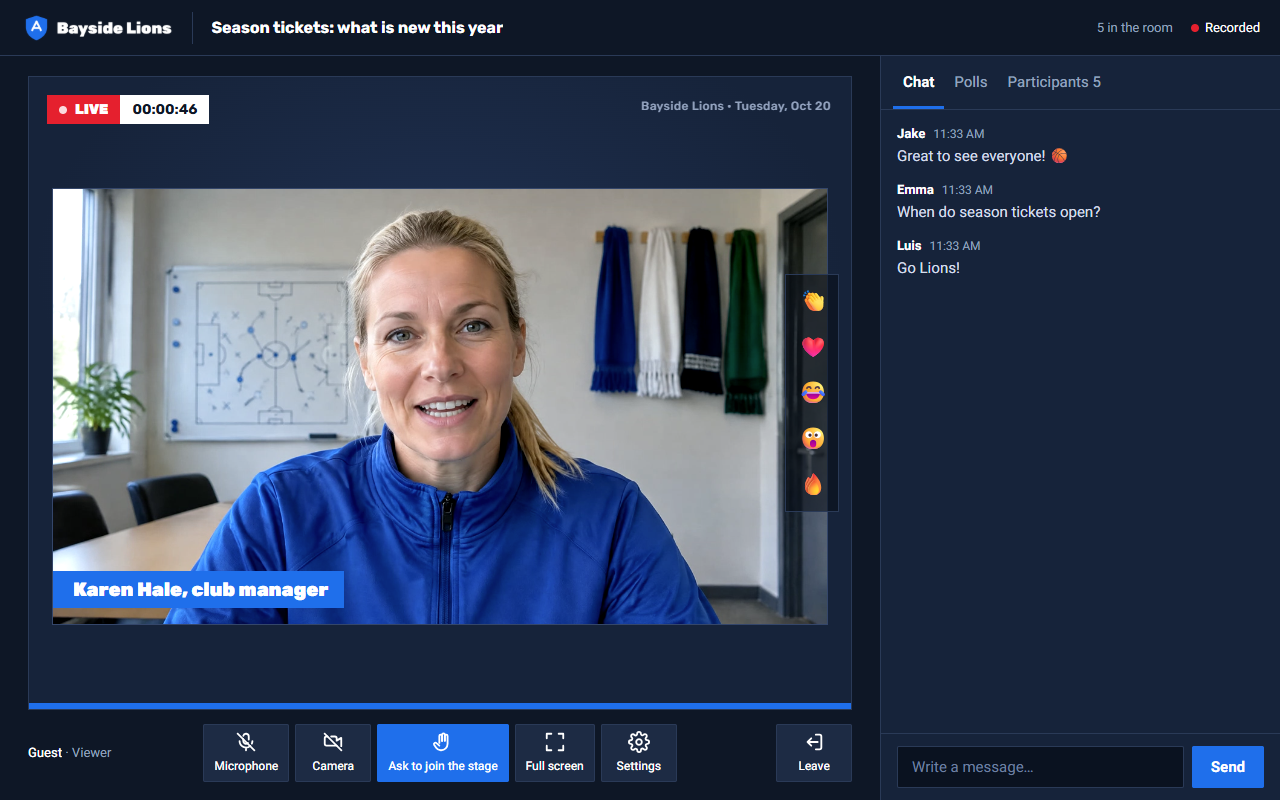Click Jake's message 'Great to see everyone!'

(982, 156)
